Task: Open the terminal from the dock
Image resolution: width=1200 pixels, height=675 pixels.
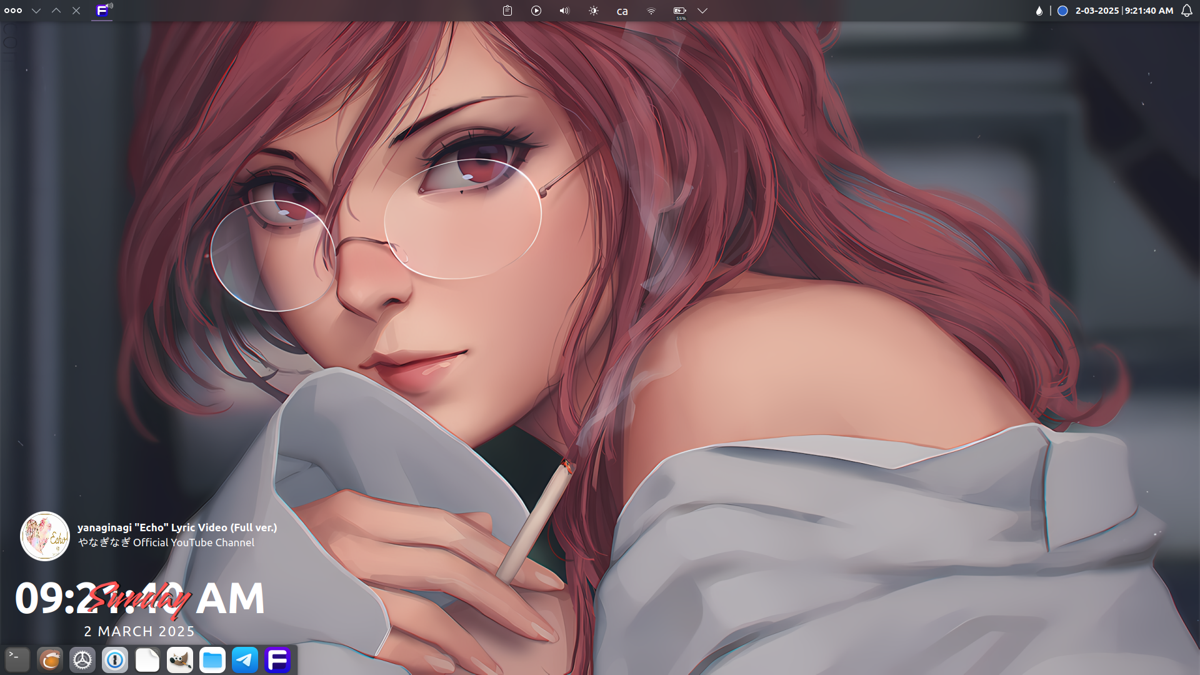Action: pyautogui.click(x=17, y=659)
